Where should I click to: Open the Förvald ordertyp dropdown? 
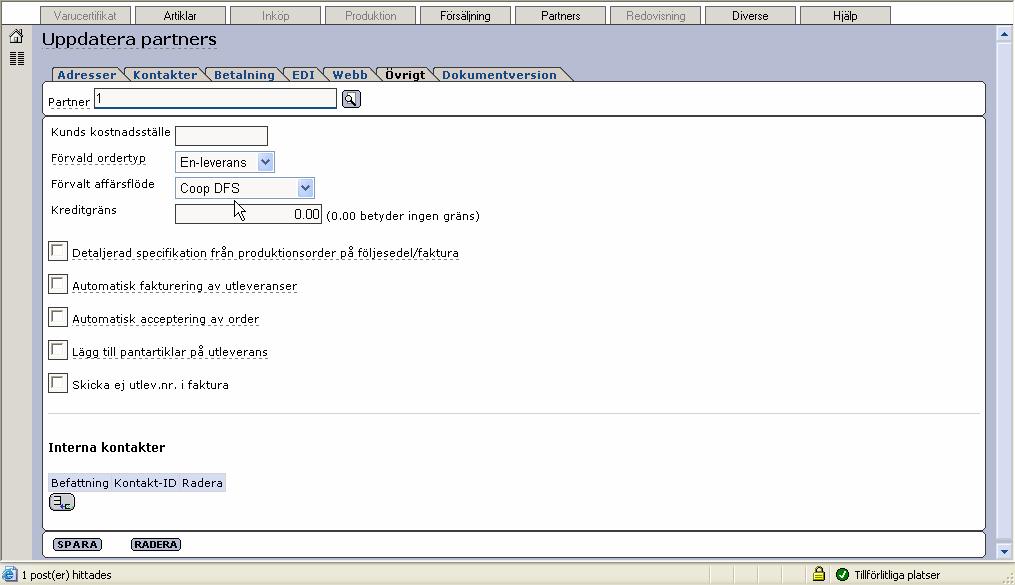225,162
